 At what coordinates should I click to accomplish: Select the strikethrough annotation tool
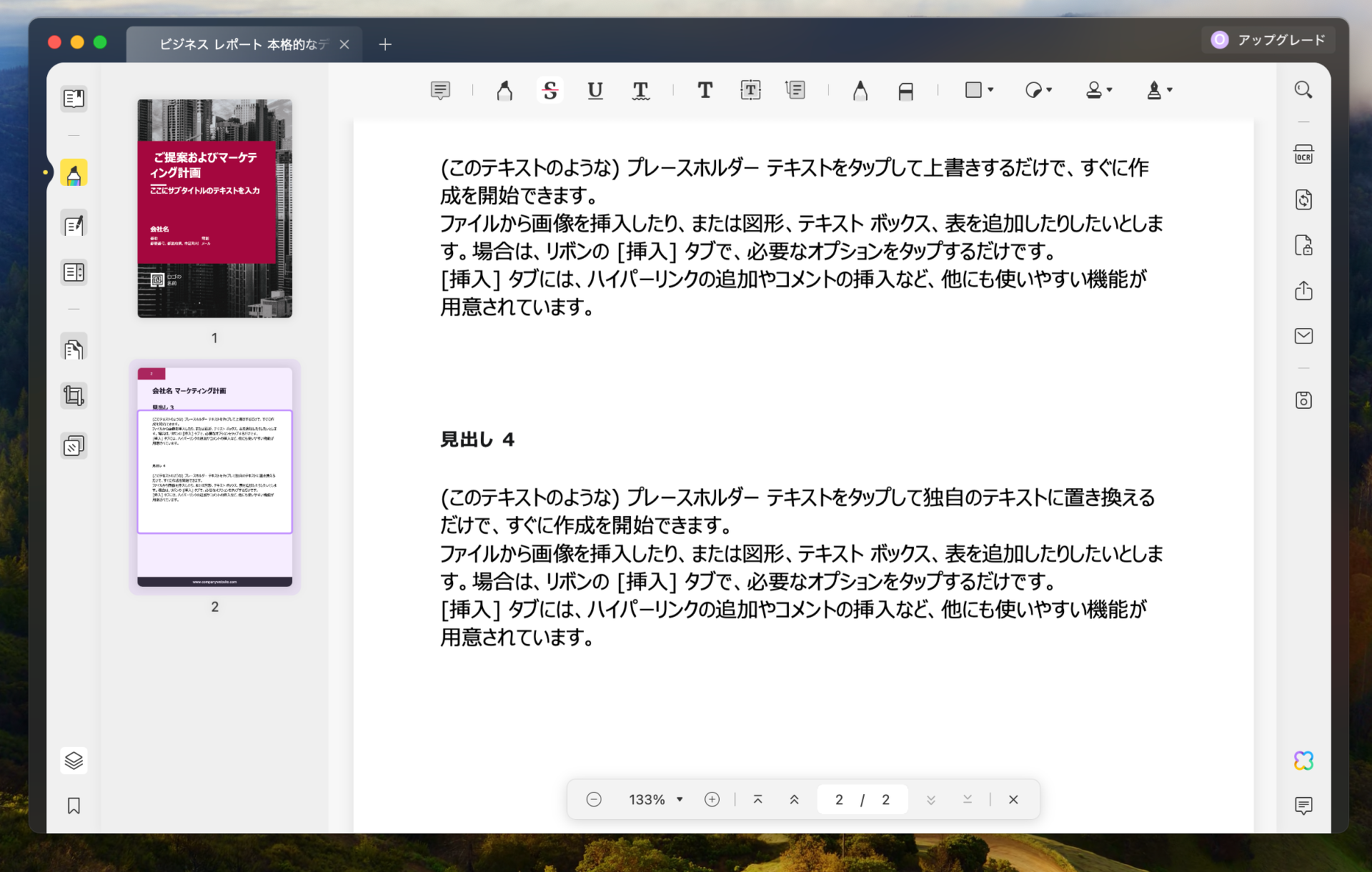coord(550,90)
